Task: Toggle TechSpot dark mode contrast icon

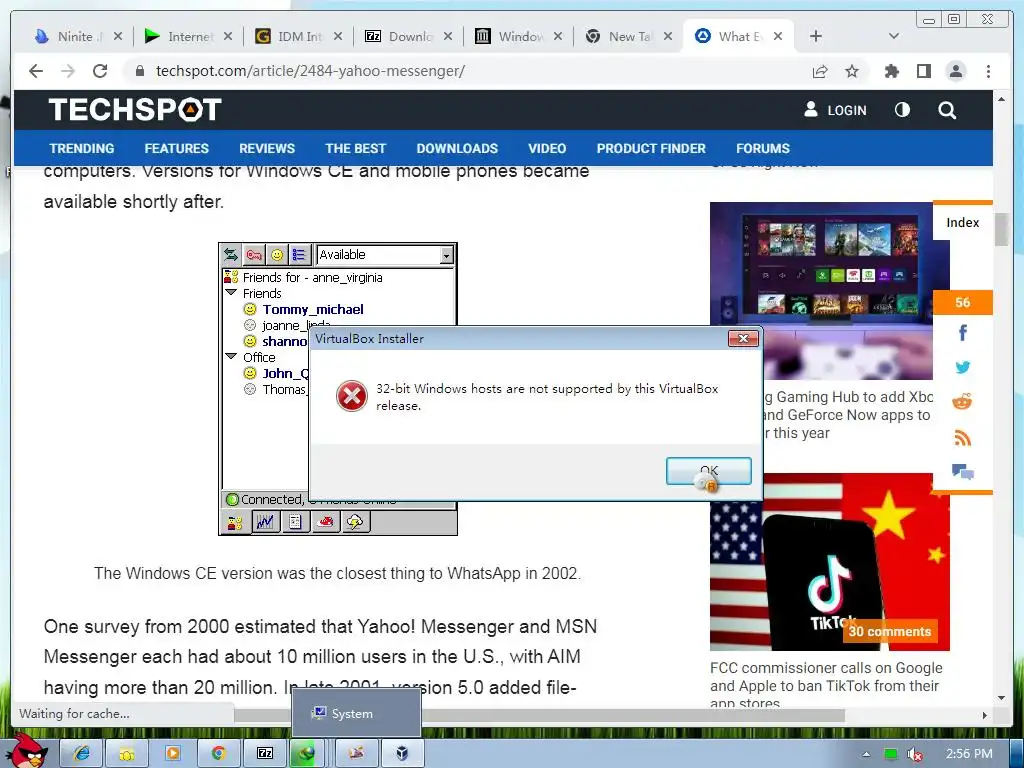Action: pos(902,110)
